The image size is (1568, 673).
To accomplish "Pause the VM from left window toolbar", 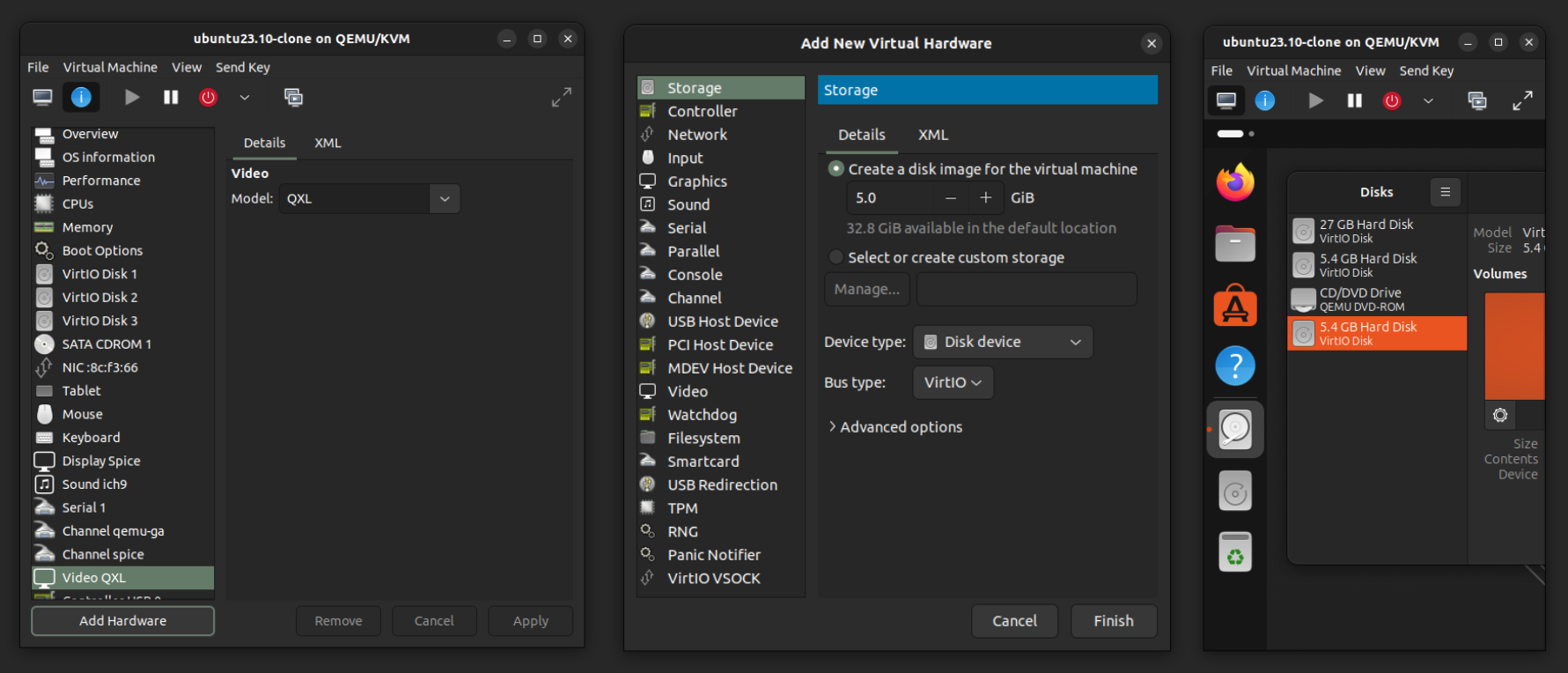I will (x=171, y=97).
